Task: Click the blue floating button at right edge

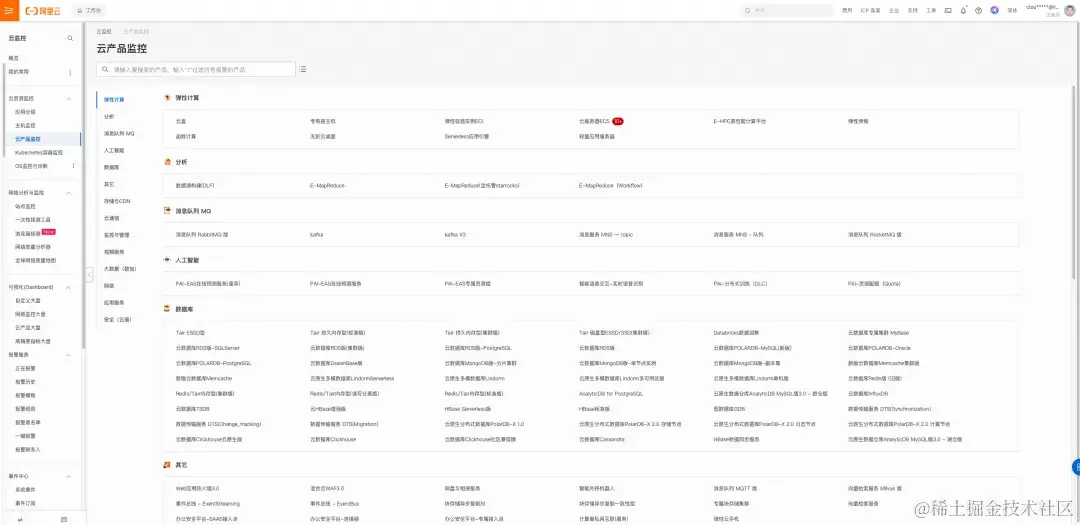Action: [x=1076, y=467]
